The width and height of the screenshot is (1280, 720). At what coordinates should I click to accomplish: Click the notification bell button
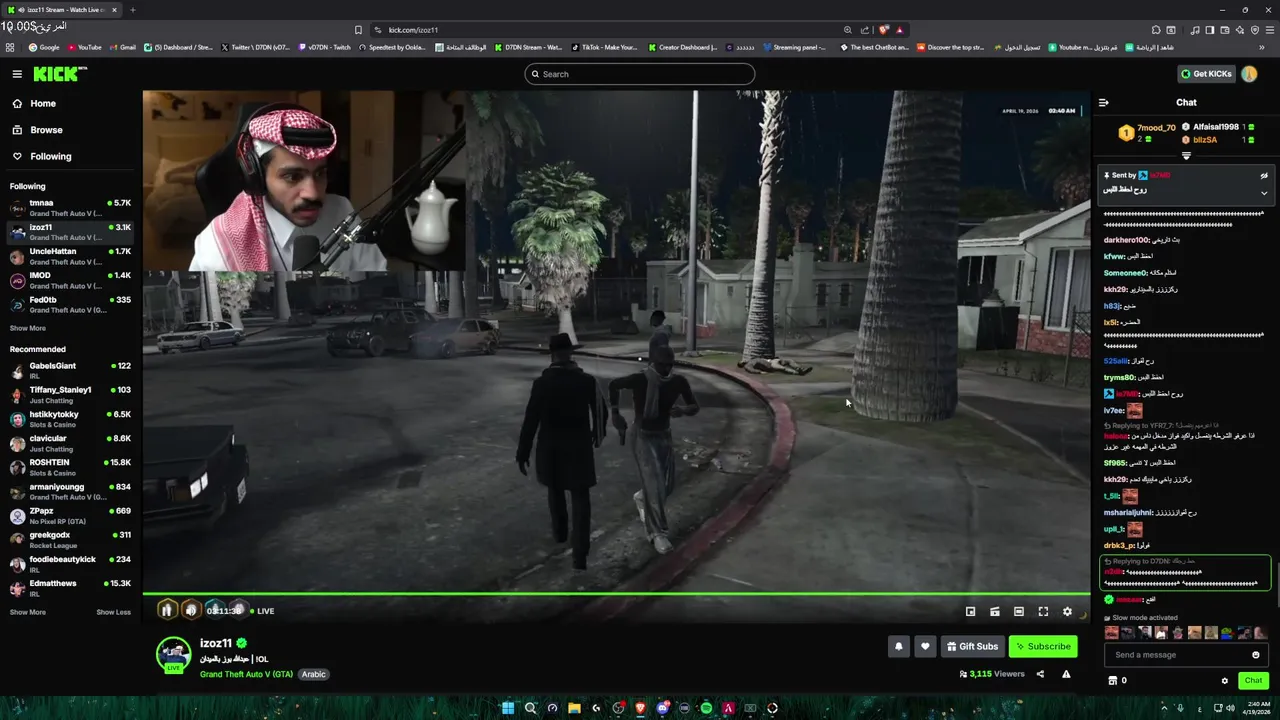pyautogui.click(x=898, y=646)
